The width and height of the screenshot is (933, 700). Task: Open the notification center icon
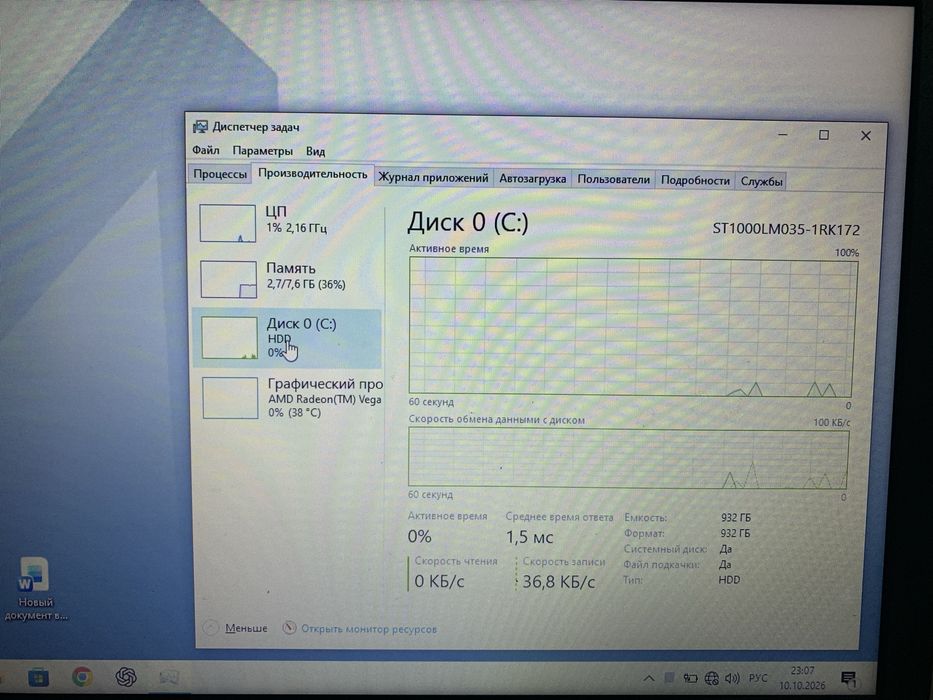tap(849, 679)
